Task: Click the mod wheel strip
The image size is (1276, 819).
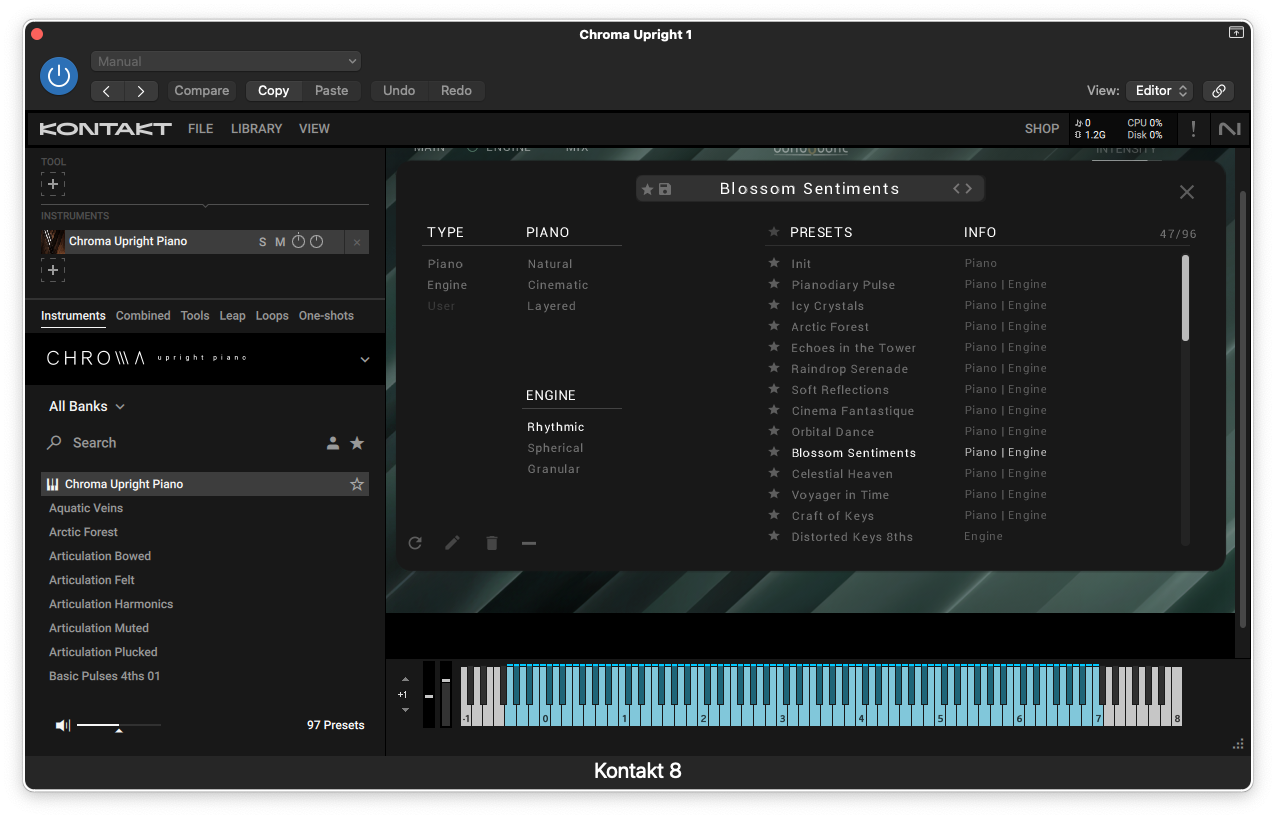Action: [x=446, y=694]
